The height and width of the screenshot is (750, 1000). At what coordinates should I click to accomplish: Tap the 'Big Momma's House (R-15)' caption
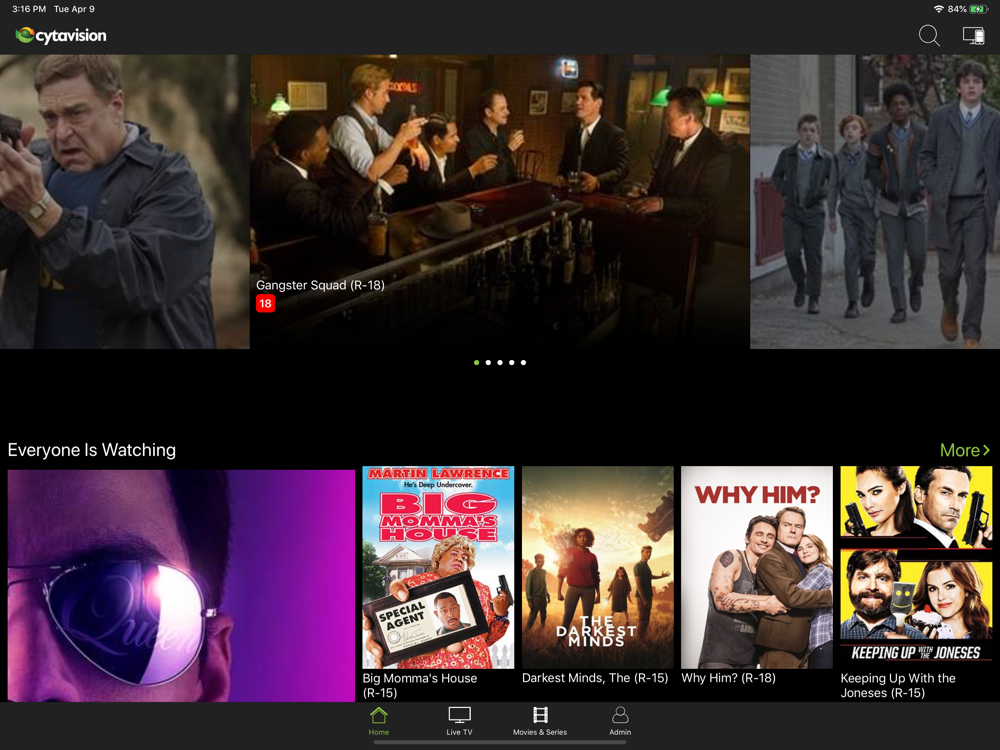tap(420, 686)
